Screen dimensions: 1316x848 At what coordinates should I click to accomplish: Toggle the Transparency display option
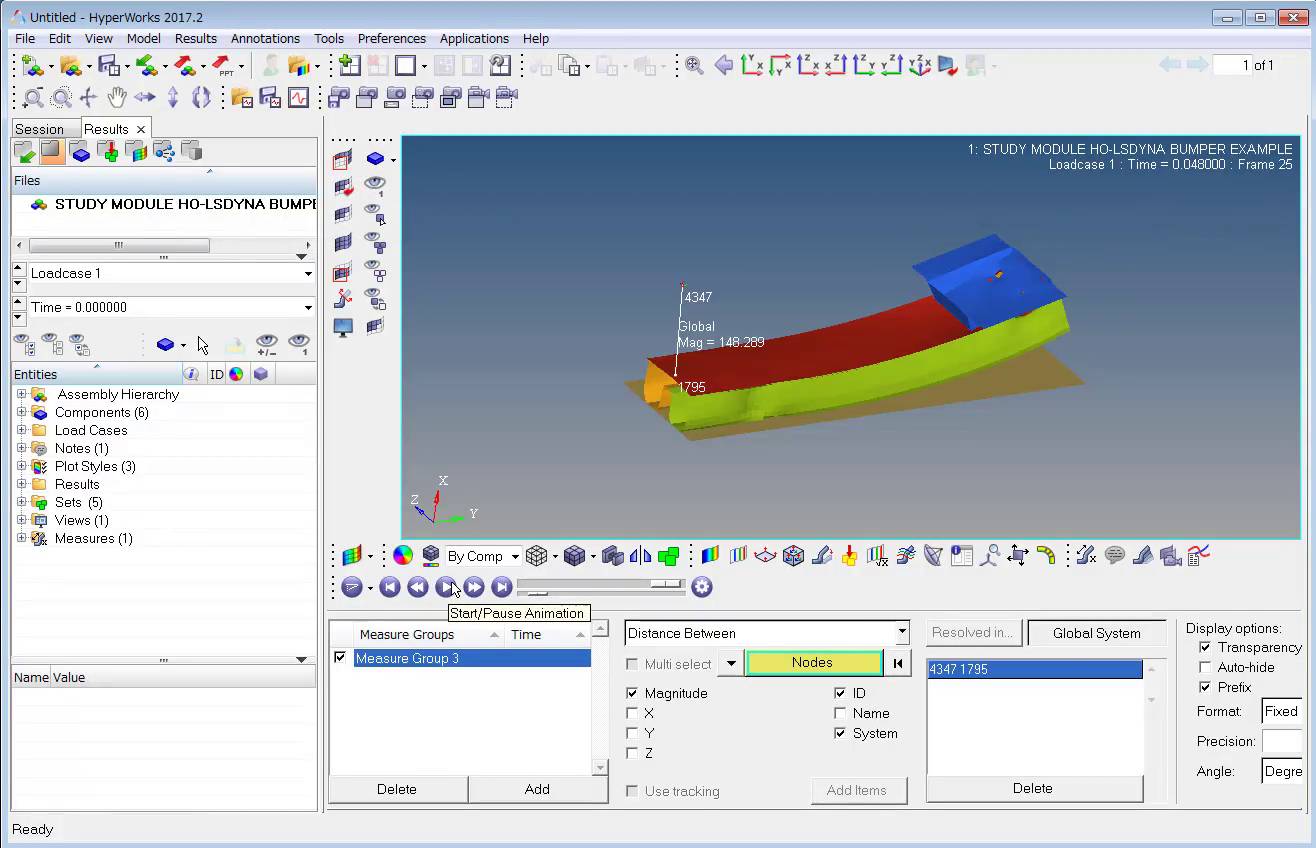click(x=1205, y=647)
